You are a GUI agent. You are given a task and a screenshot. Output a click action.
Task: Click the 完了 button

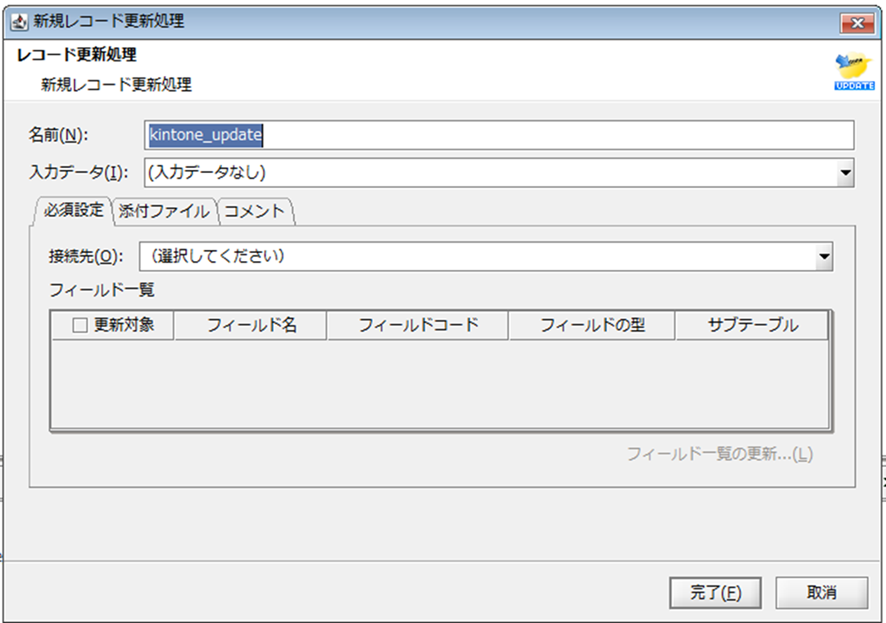click(x=714, y=593)
